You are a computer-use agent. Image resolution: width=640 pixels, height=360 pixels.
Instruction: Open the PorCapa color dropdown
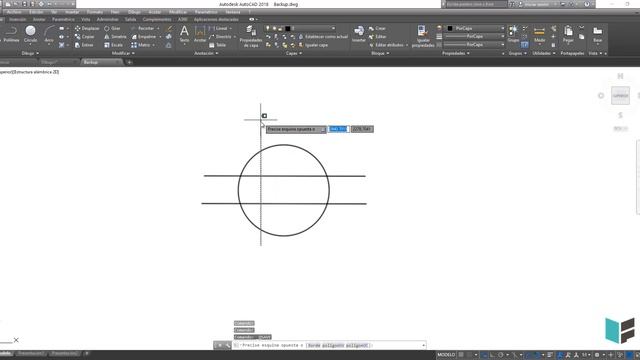(x=502, y=28)
